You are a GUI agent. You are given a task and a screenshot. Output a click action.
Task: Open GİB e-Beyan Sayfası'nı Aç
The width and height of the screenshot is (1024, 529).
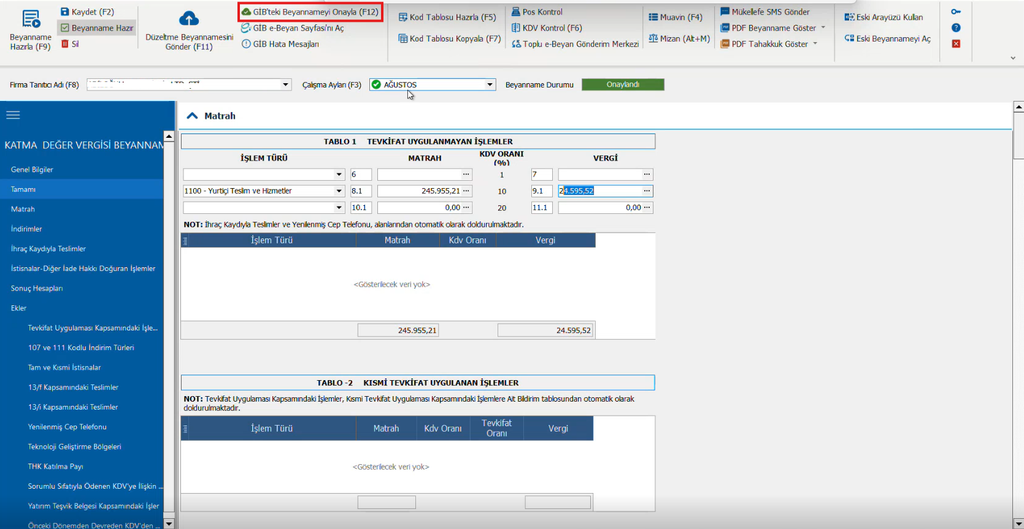[293, 28]
